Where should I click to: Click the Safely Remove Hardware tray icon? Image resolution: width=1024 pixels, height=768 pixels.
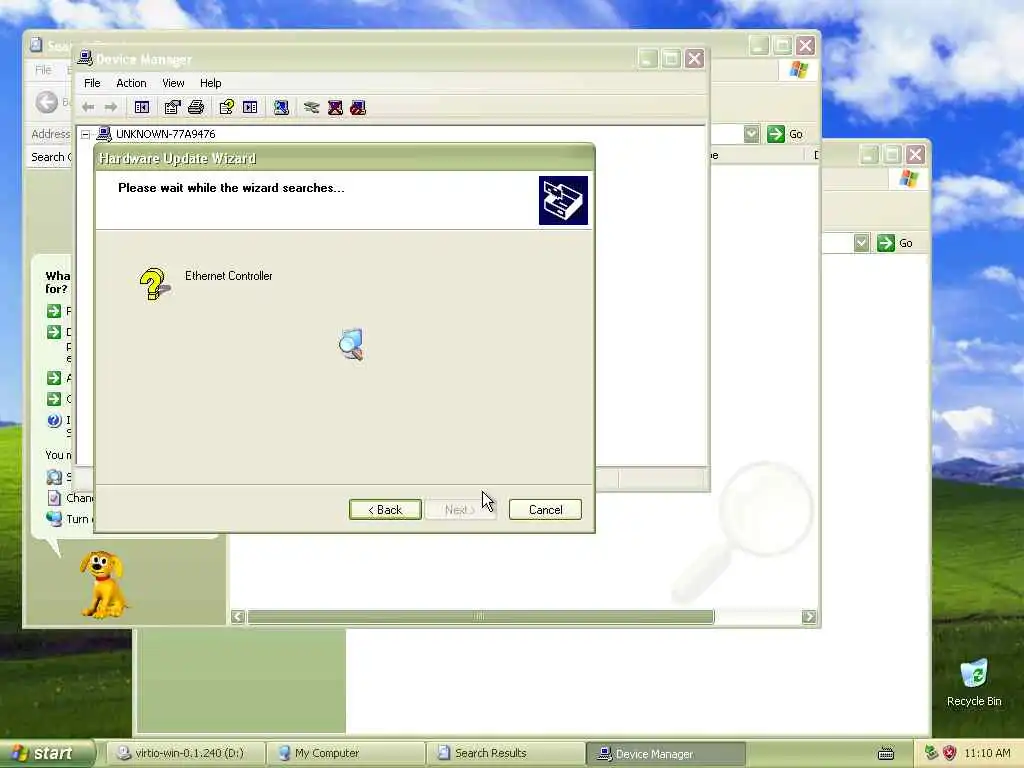coord(931,753)
